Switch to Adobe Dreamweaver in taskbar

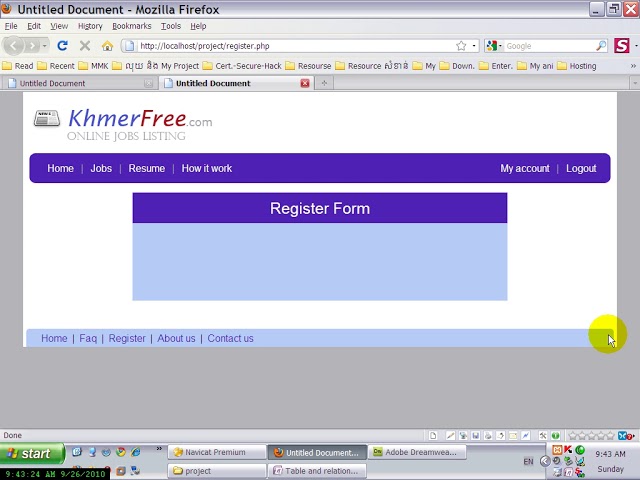tap(417, 452)
